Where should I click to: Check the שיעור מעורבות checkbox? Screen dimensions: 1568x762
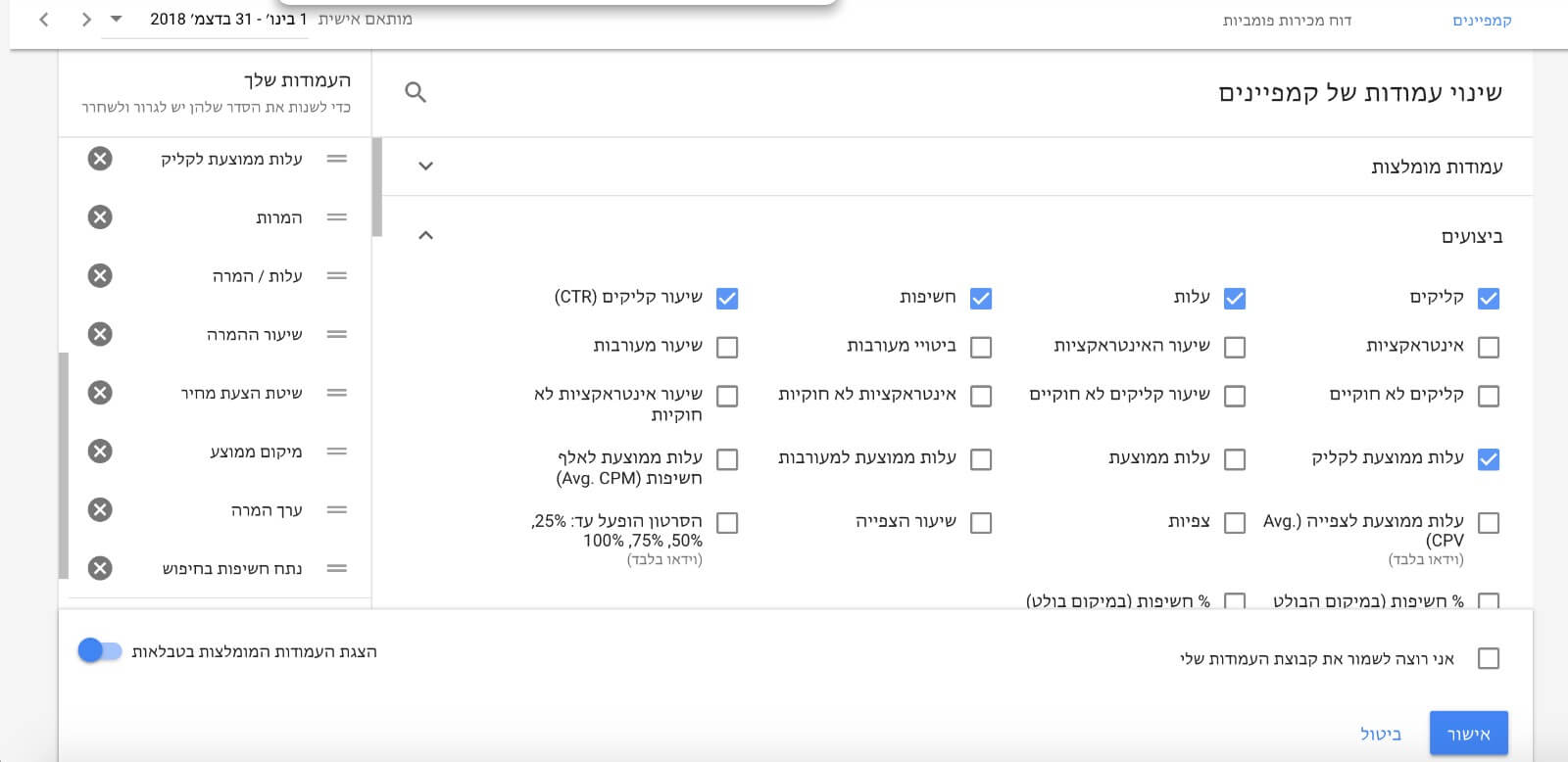tap(727, 347)
